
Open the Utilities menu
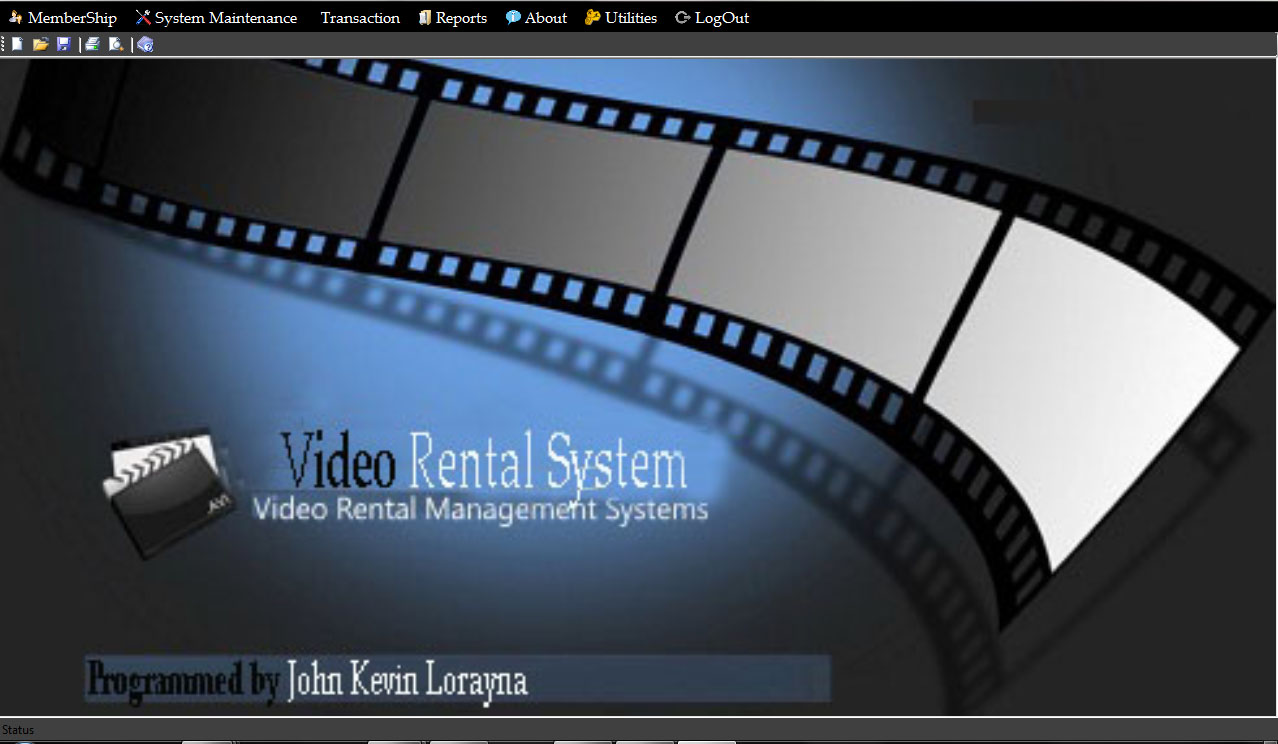[621, 18]
